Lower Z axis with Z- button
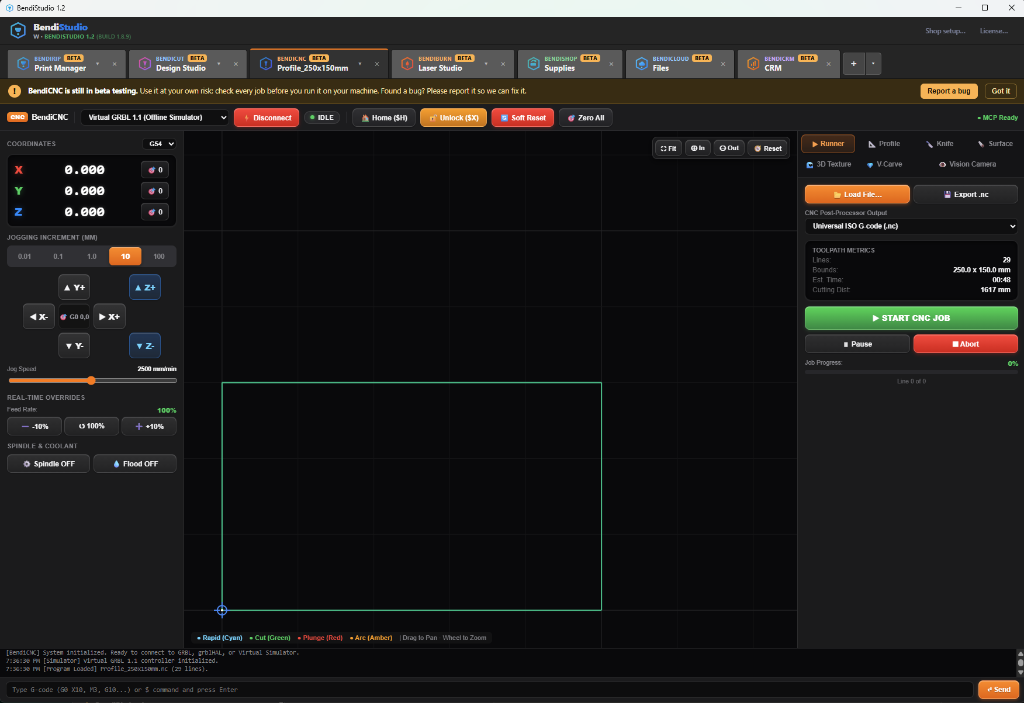1024x703 pixels. pos(145,346)
